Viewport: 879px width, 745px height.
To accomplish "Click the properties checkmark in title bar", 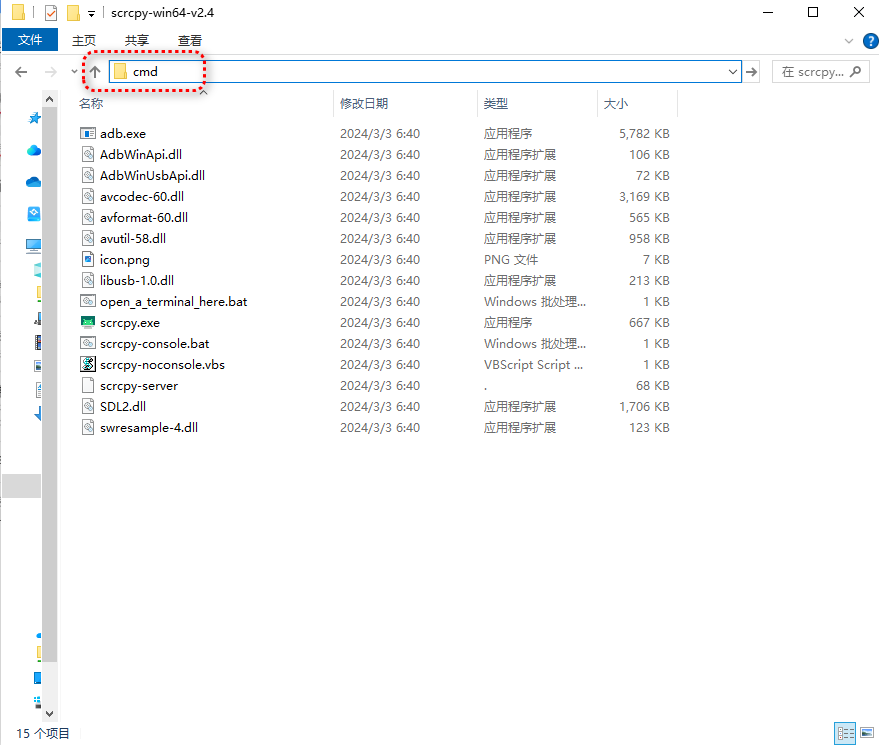I will click(x=51, y=12).
